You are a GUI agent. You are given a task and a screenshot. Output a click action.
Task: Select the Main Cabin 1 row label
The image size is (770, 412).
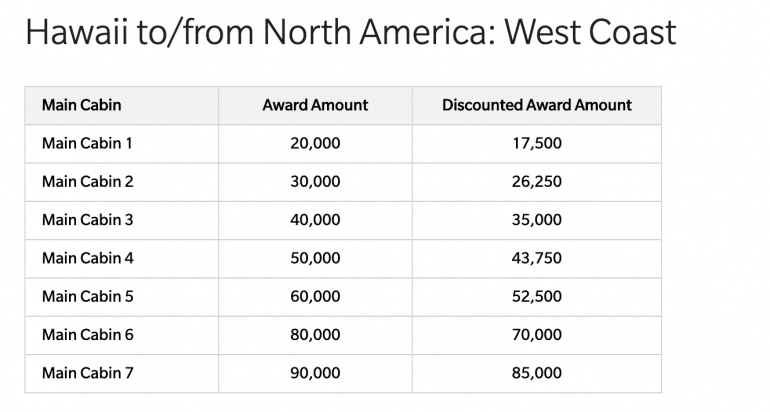click(x=87, y=143)
